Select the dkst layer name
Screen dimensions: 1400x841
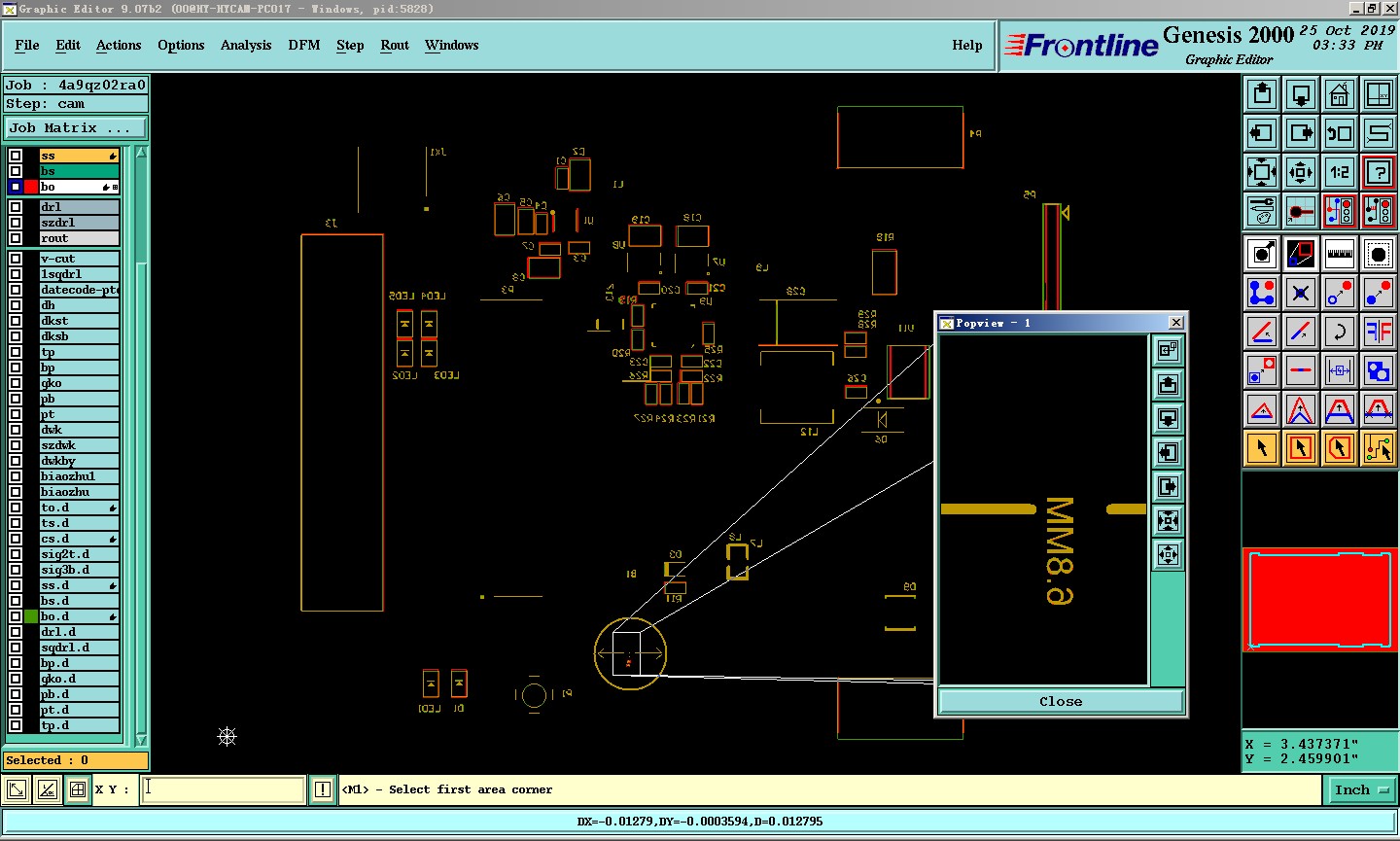[x=79, y=321]
